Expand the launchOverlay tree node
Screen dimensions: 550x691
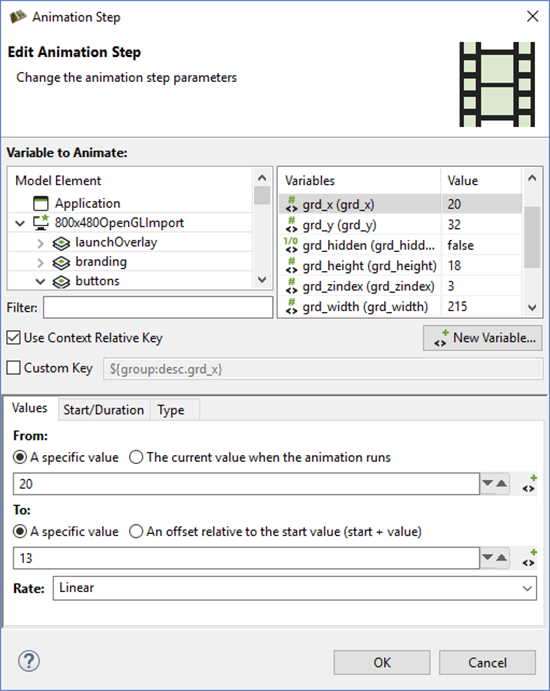41,243
